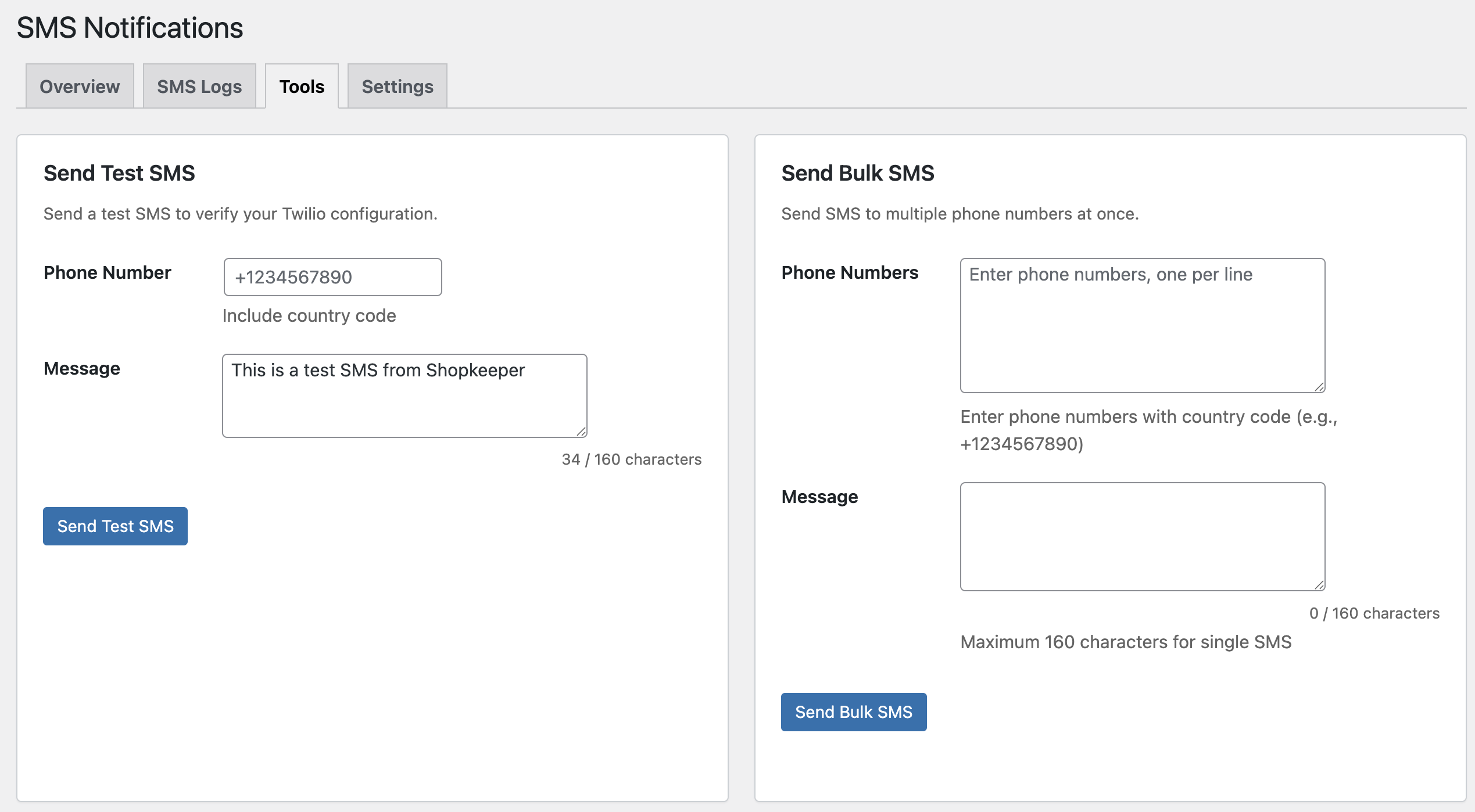
Task: Select the Tools tab
Action: pyautogui.click(x=302, y=86)
